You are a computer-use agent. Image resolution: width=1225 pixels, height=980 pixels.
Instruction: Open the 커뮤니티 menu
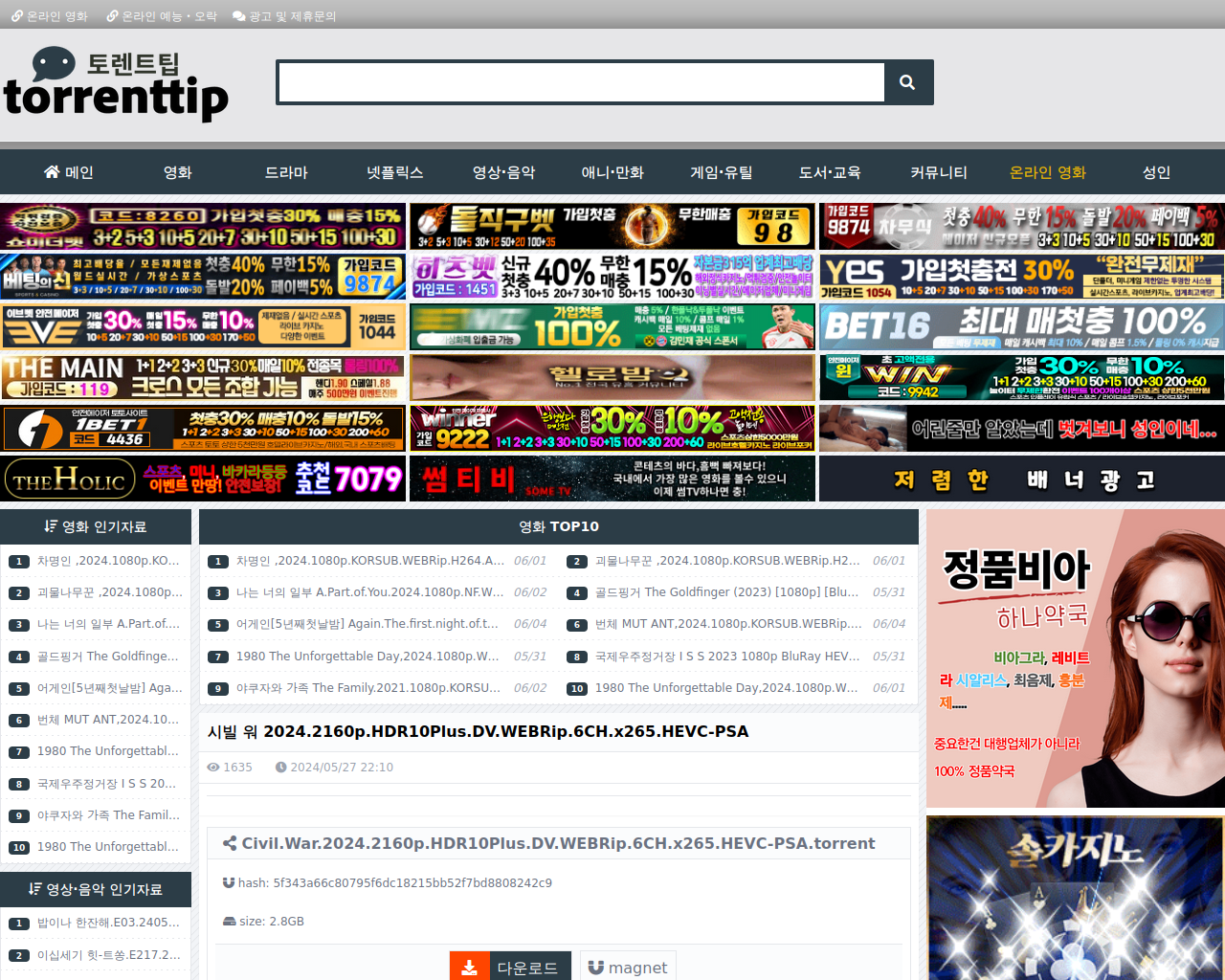[939, 172]
